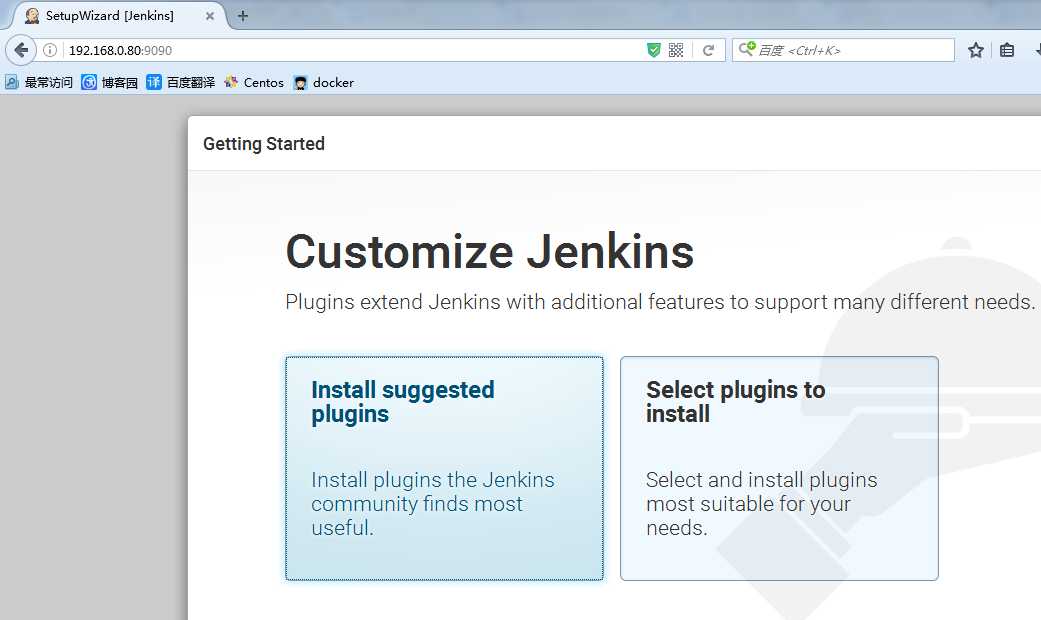Open the bookmarks list icon

pyautogui.click(x=1007, y=50)
